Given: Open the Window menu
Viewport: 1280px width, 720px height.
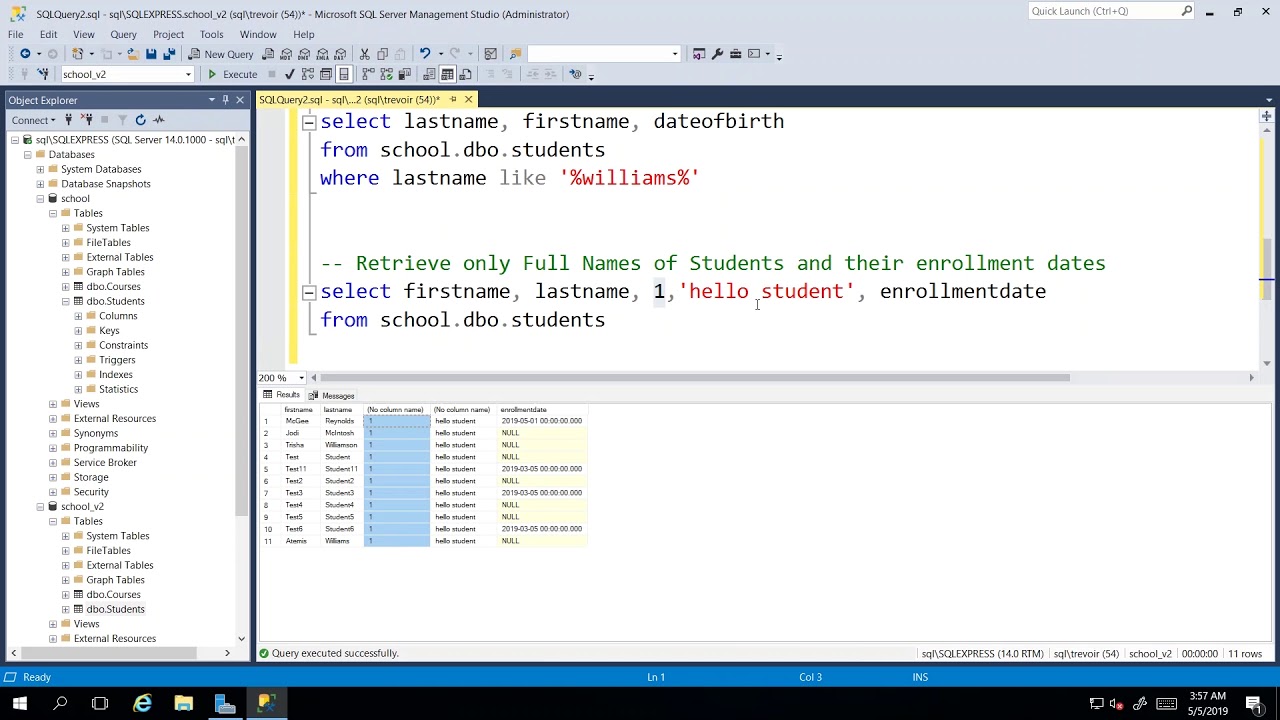Looking at the screenshot, I should [258, 34].
